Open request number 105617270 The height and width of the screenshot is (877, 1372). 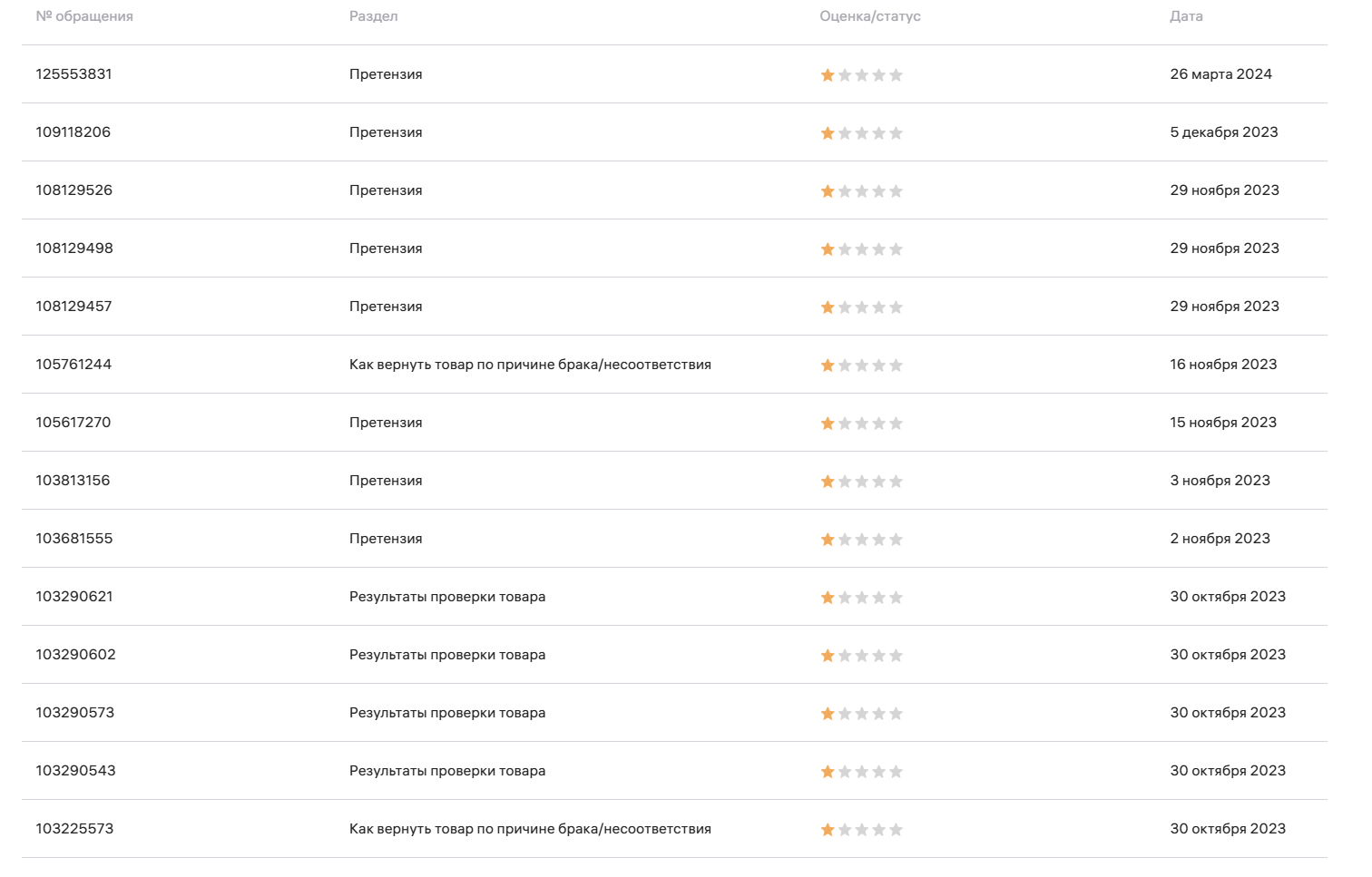(x=73, y=423)
